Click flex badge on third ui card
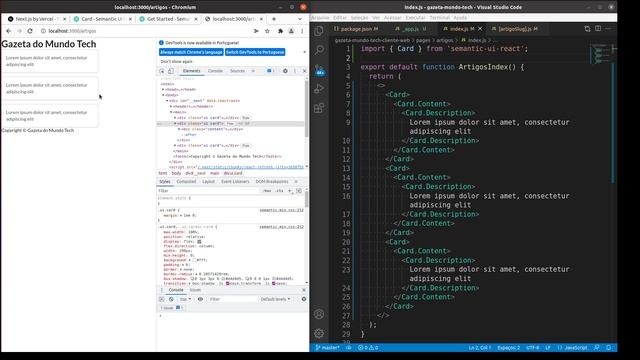 pyautogui.click(x=246, y=145)
